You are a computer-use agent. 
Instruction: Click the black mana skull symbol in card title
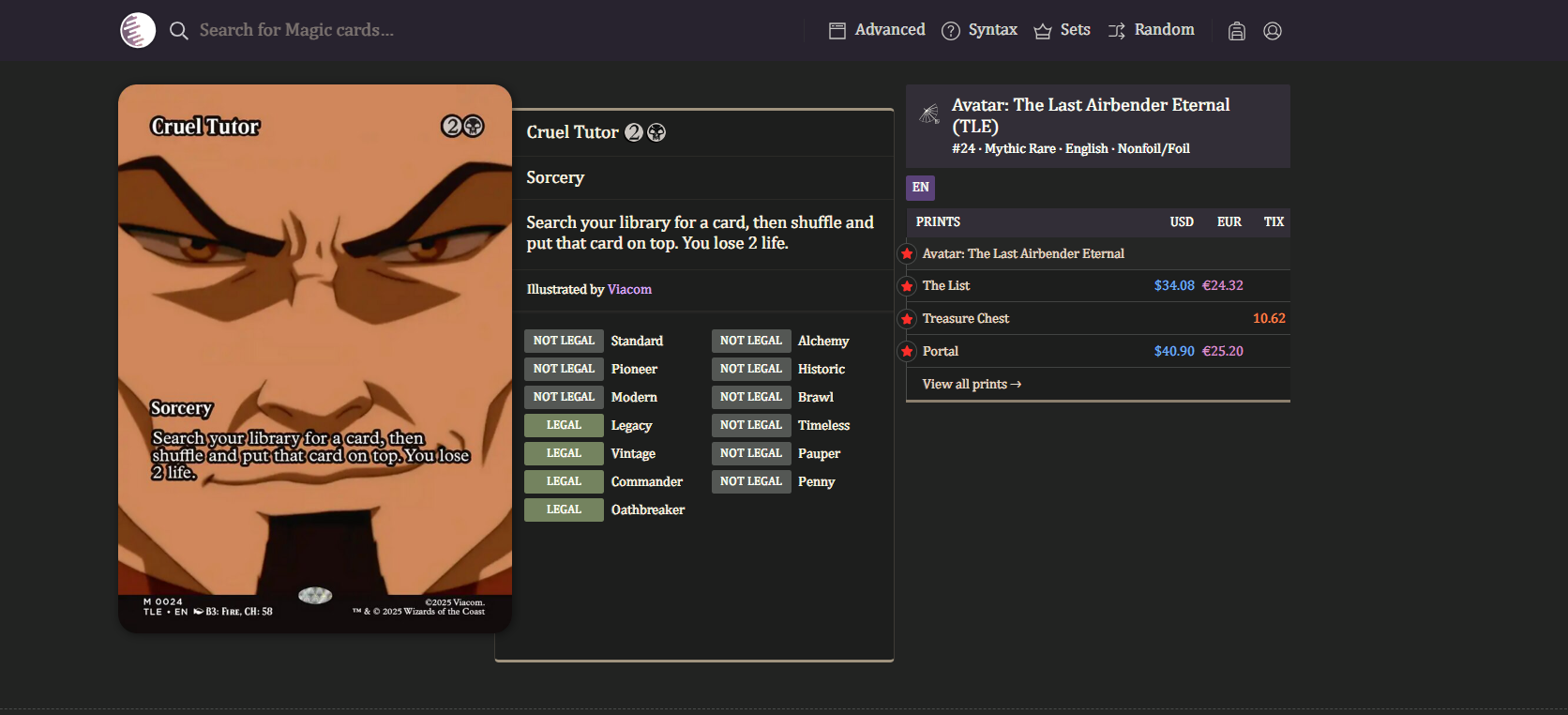click(656, 132)
